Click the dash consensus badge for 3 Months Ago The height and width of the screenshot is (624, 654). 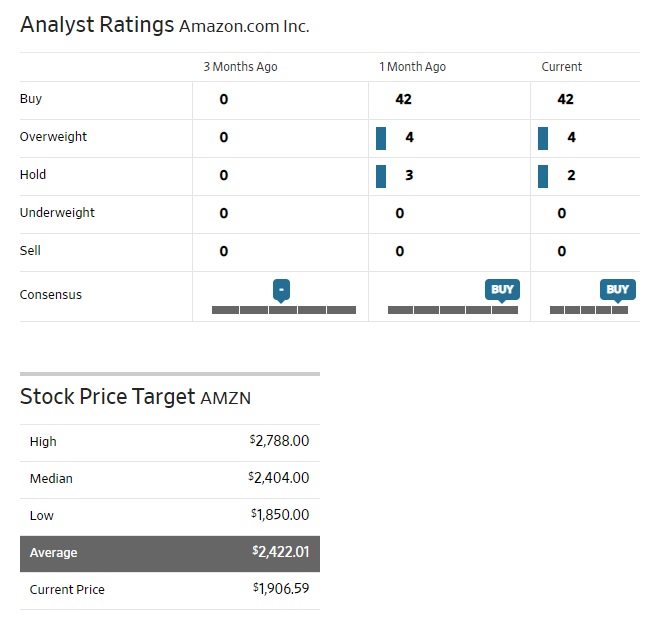282,290
